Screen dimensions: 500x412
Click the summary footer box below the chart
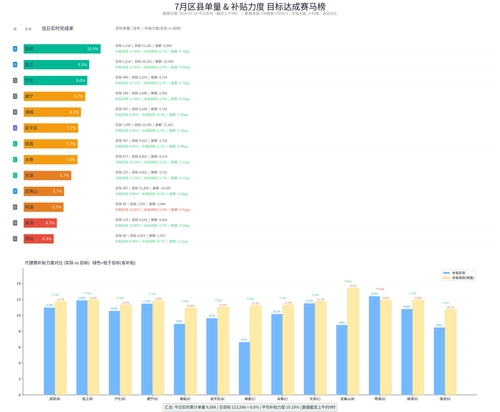(x=250, y=407)
